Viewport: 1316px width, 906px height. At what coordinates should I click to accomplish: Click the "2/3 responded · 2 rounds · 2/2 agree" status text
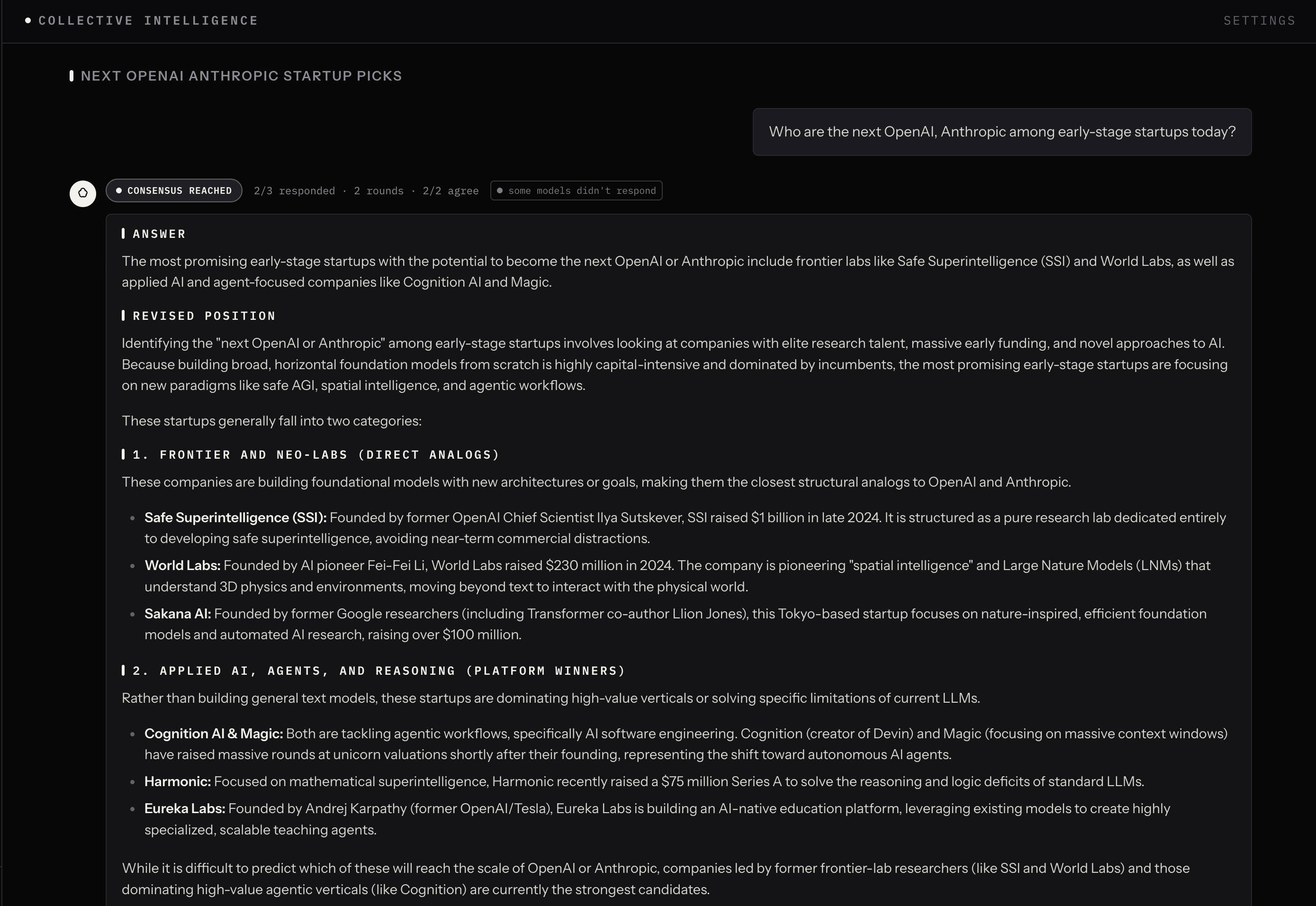tap(366, 191)
